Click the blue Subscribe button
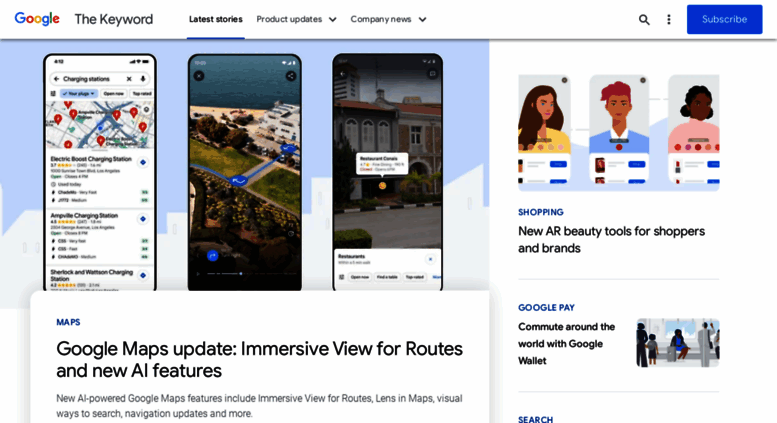The image size is (777, 423). (724, 19)
